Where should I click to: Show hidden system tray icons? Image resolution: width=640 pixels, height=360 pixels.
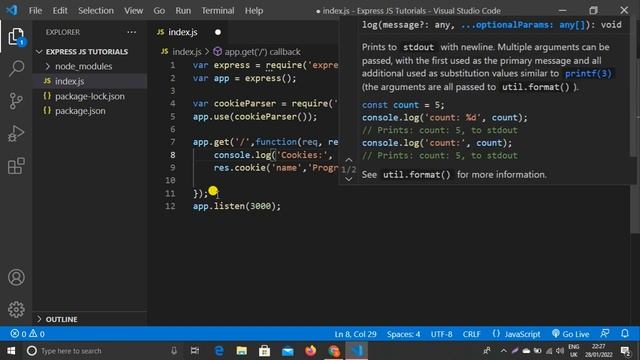click(x=504, y=351)
